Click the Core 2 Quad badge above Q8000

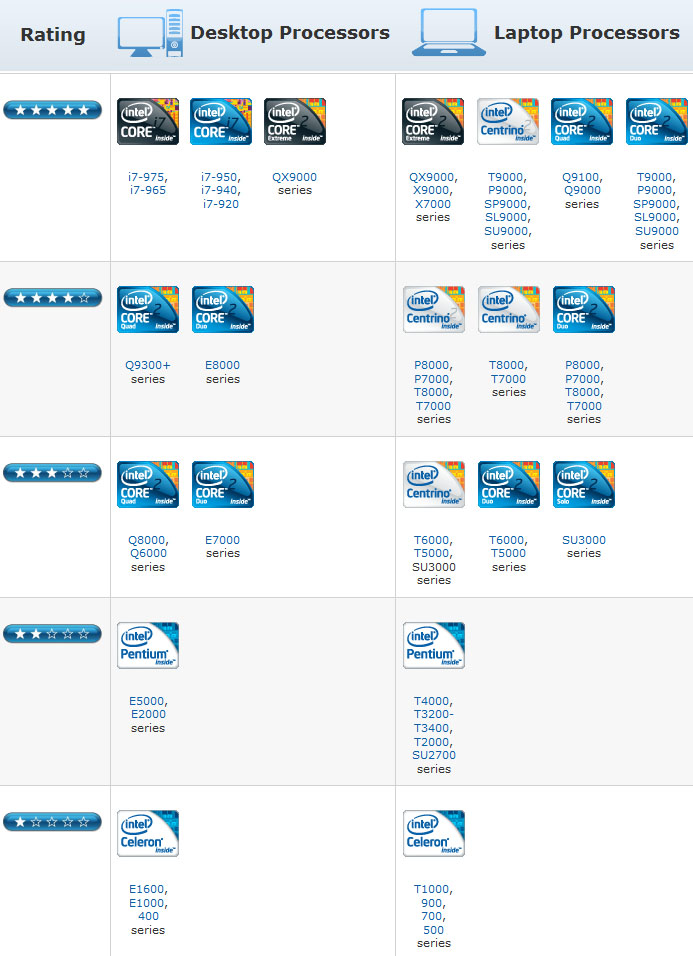click(x=148, y=484)
